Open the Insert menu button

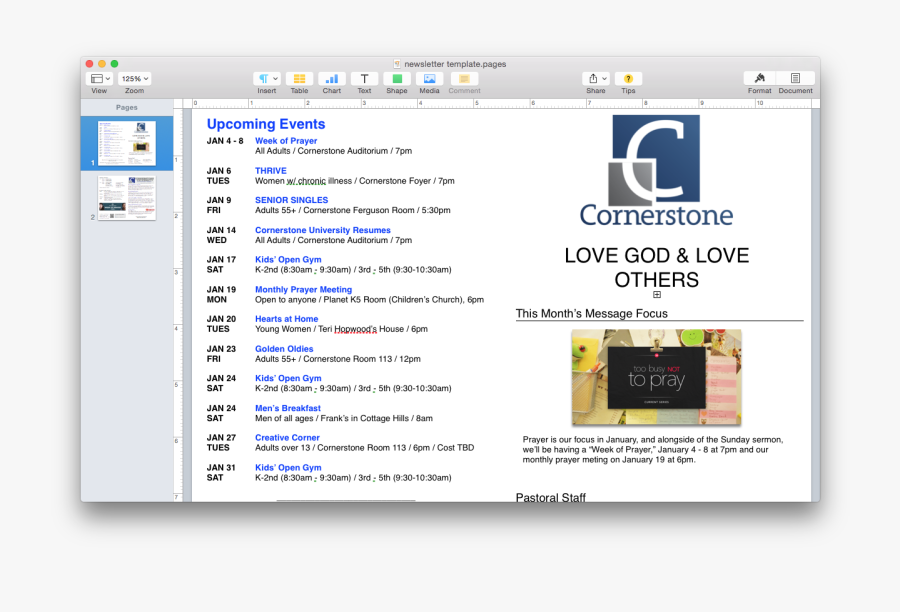[267, 79]
